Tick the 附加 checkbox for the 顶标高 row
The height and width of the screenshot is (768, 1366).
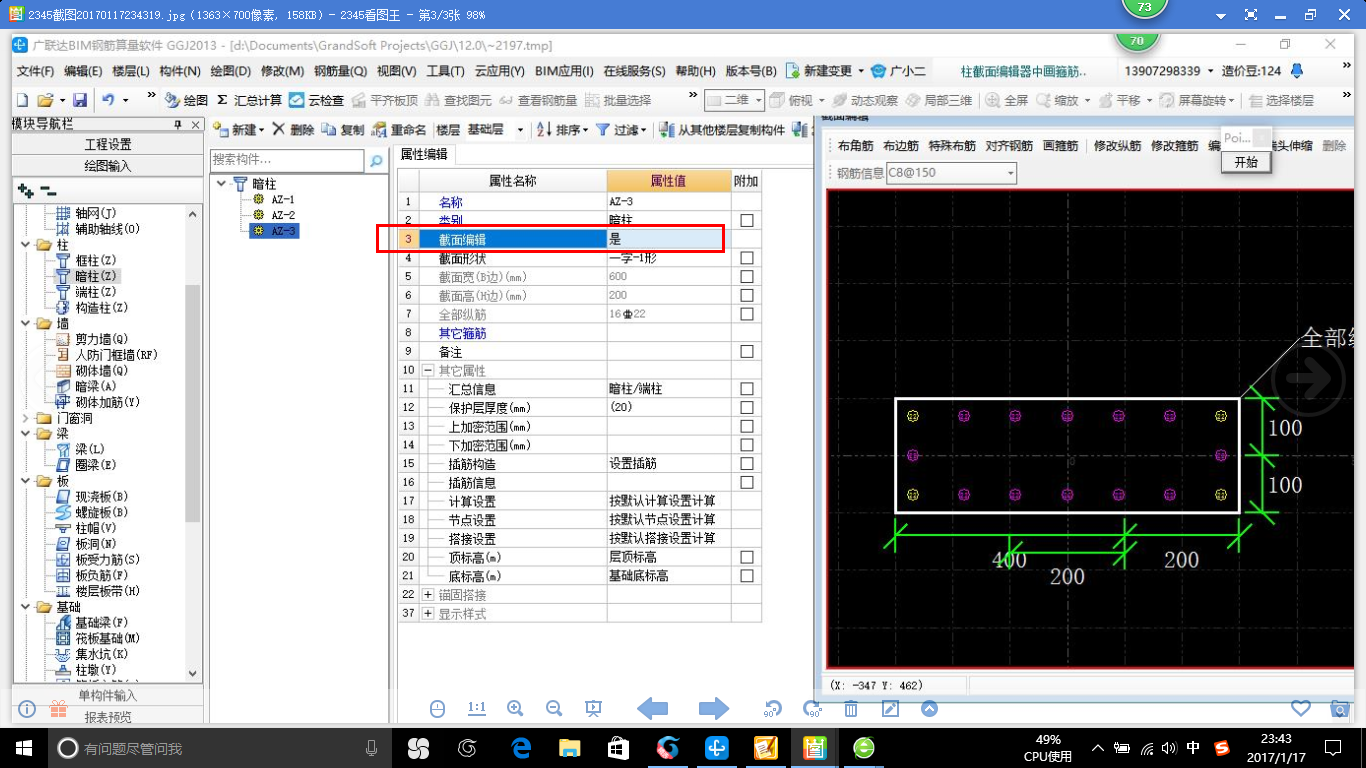coord(747,557)
